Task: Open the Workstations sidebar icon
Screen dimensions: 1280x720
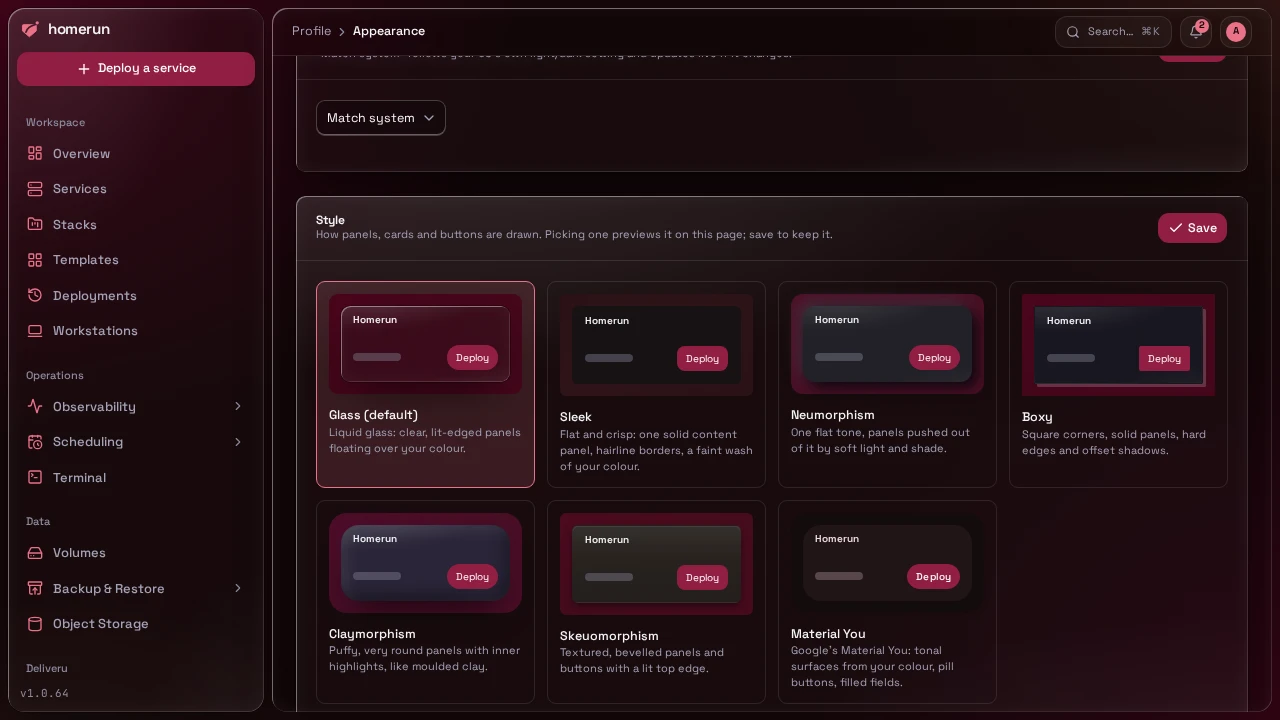Action: point(35,331)
